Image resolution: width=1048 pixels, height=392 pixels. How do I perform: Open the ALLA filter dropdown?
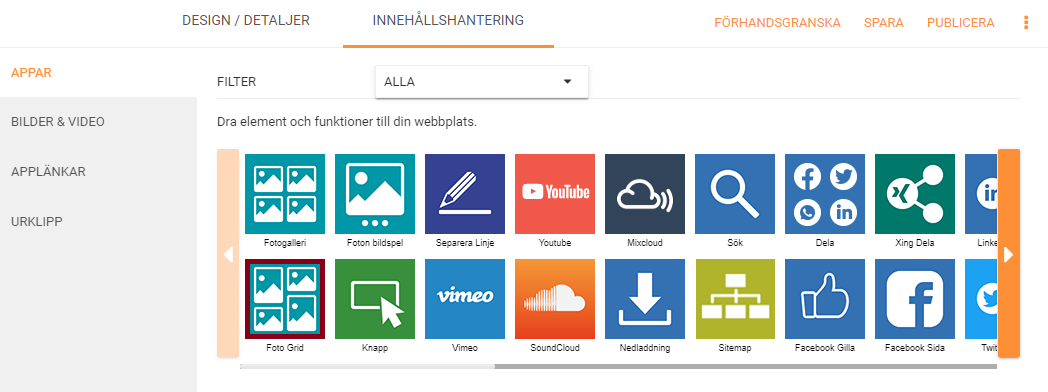482,81
